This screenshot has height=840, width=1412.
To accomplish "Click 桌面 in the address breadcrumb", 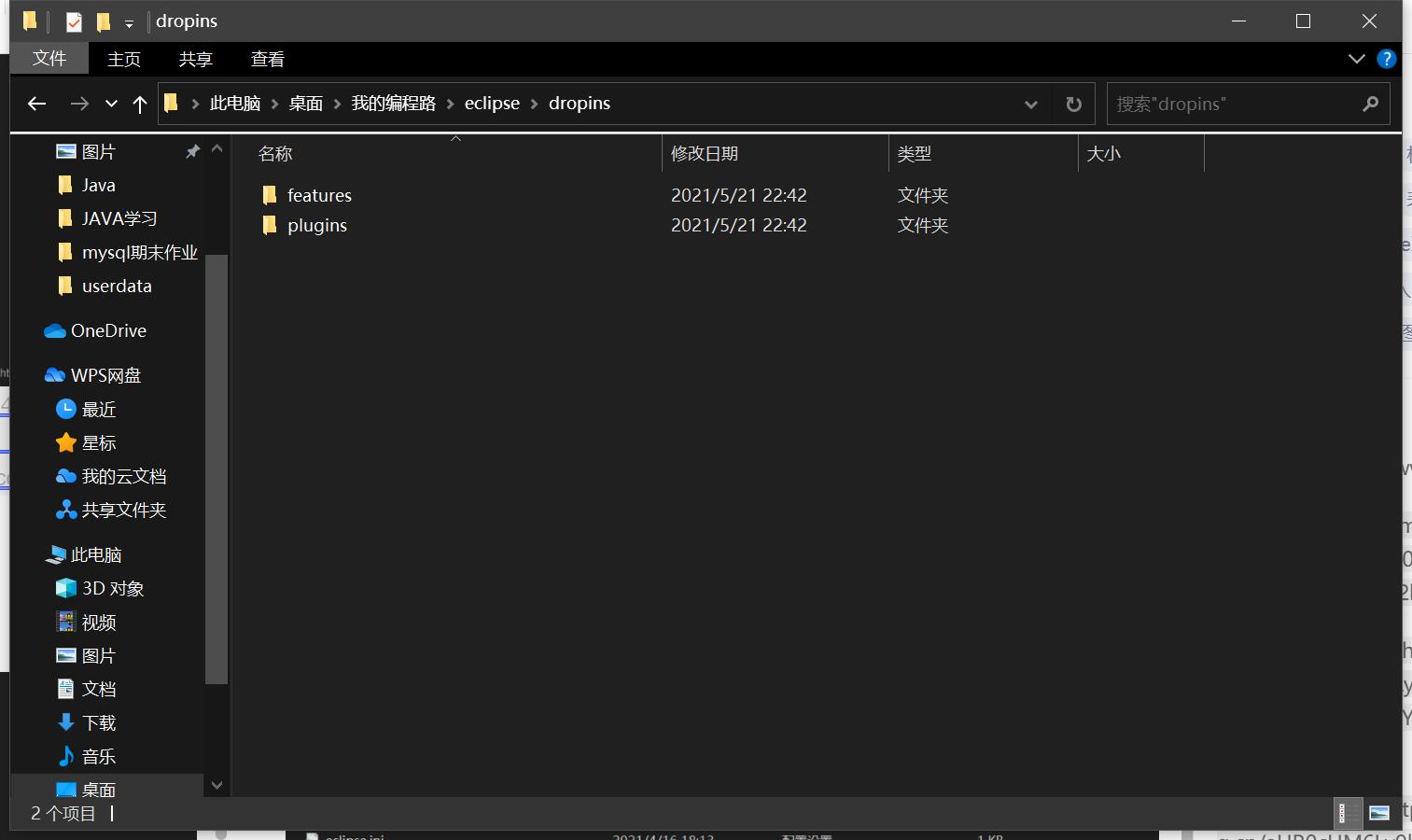I will pyautogui.click(x=306, y=104).
